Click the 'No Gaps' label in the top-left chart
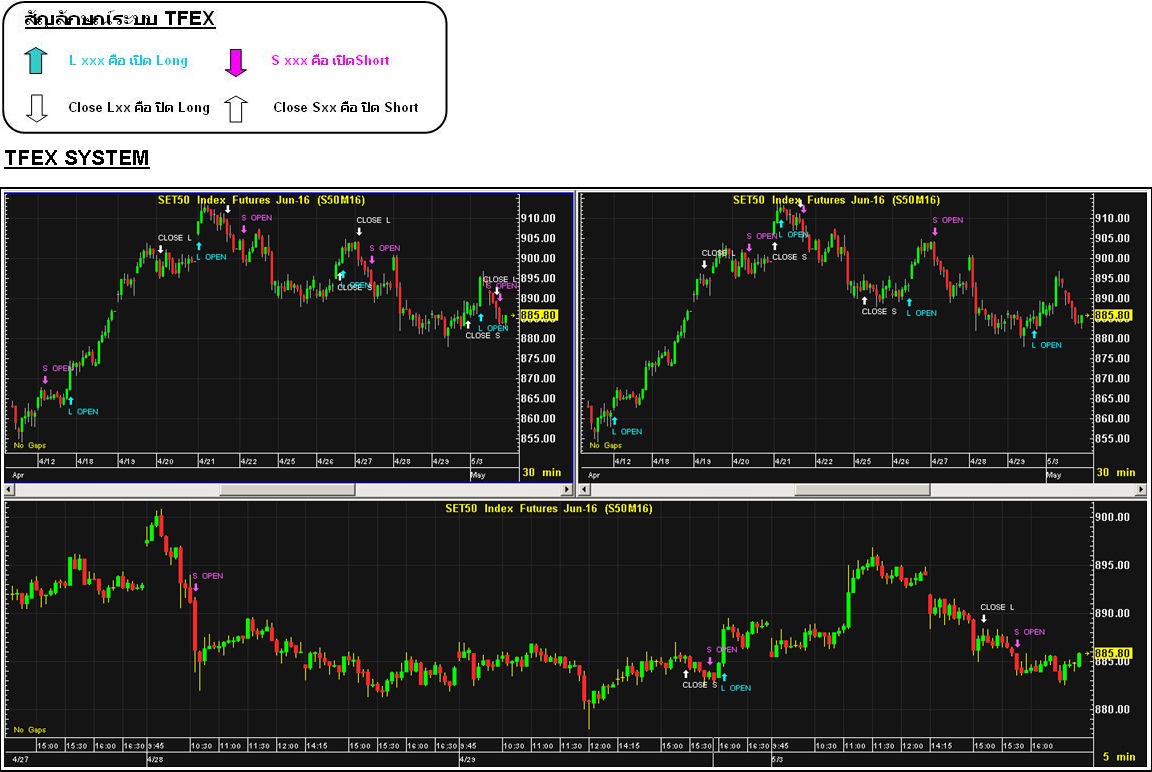This screenshot has width=1152, height=772. [x=30, y=445]
